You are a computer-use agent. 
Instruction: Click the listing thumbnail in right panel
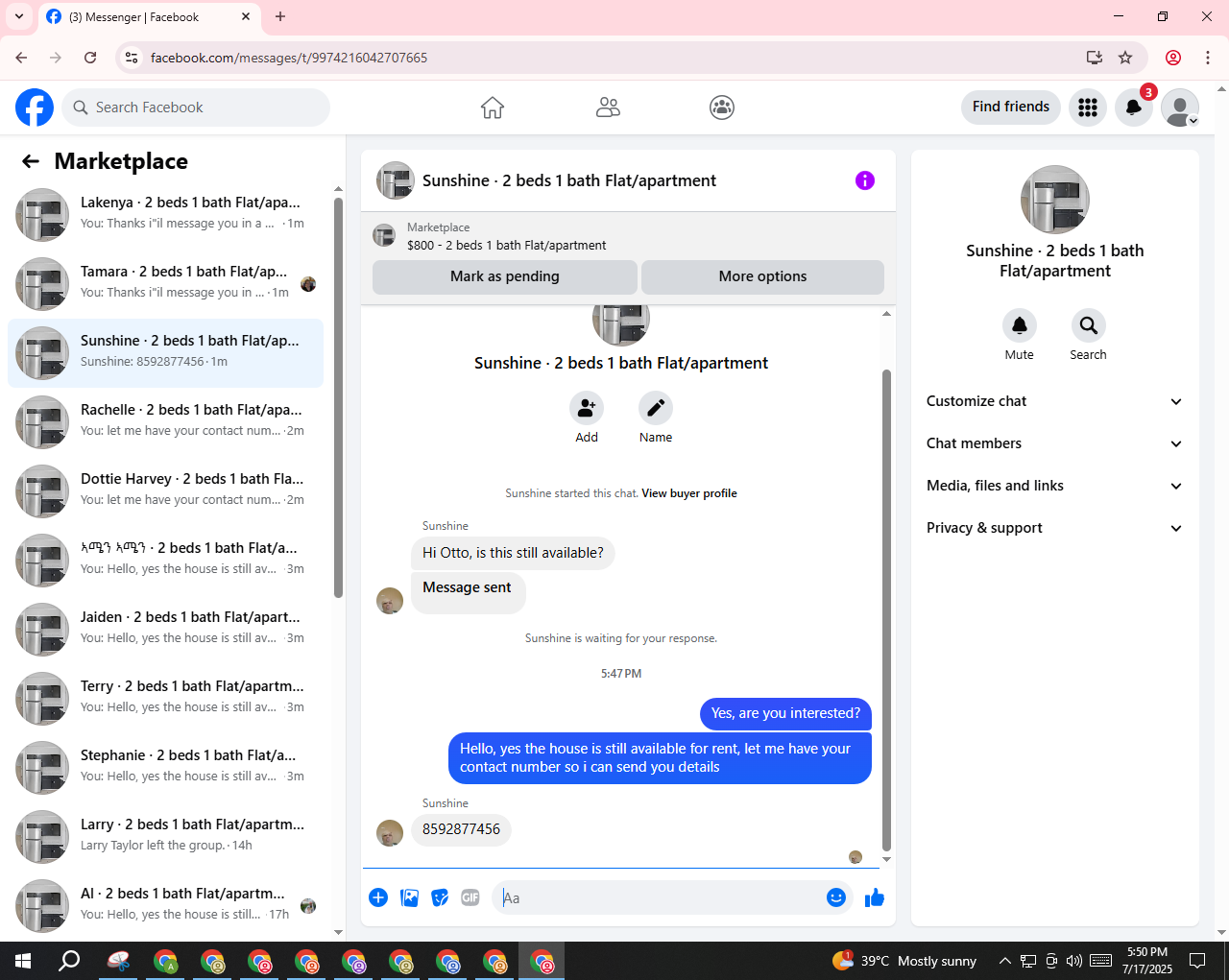1055,200
